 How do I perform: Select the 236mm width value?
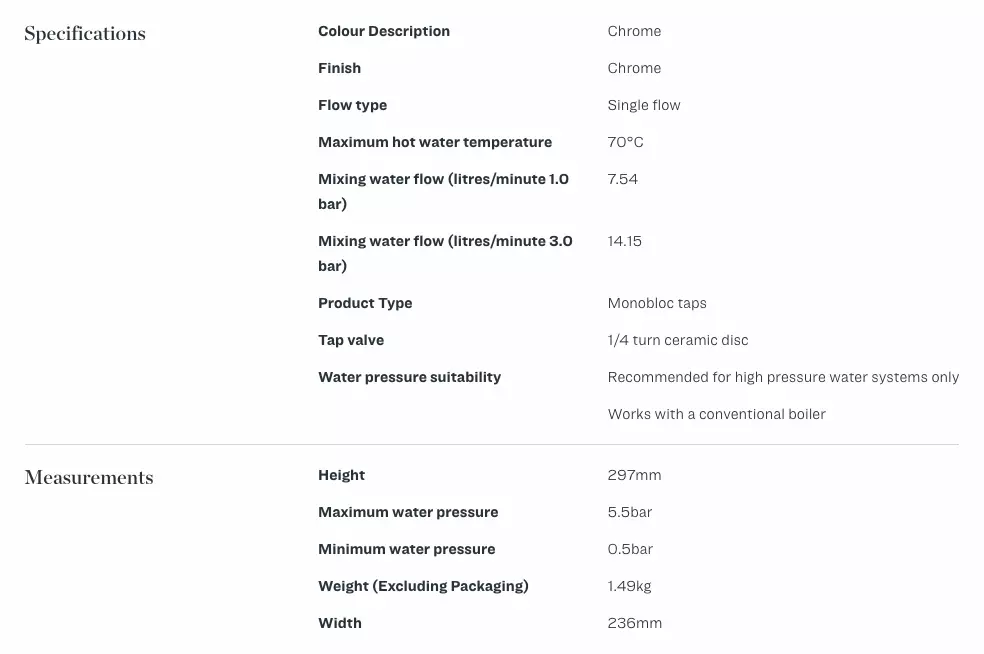[x=634, y=624]
